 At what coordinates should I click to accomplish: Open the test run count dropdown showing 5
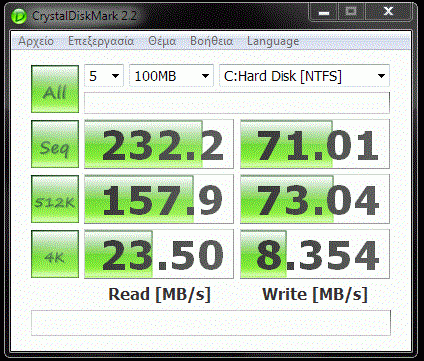tap(104, 76)
